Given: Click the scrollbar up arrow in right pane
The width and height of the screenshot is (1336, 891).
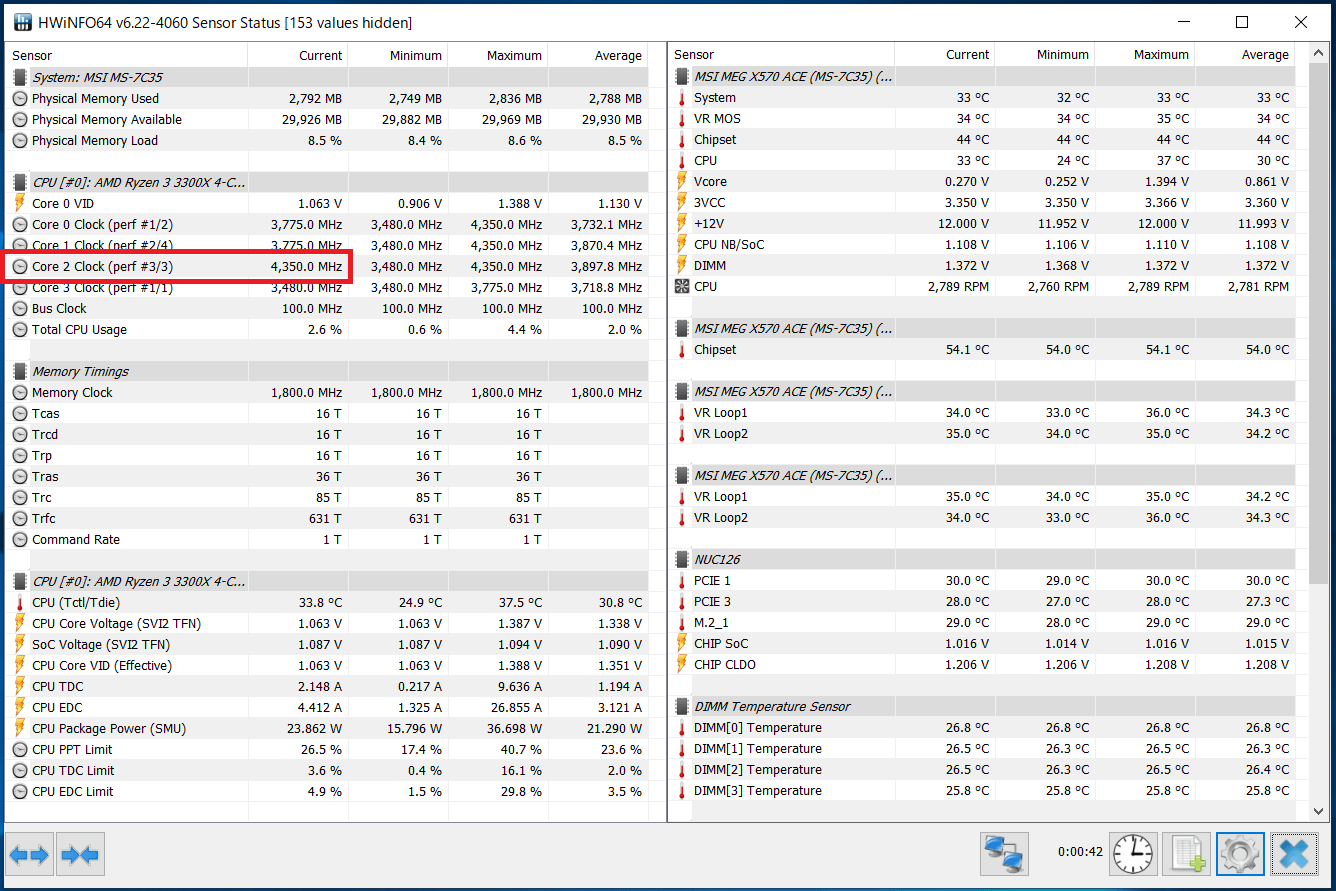Looking at the screenshot, I should 1319,52.
